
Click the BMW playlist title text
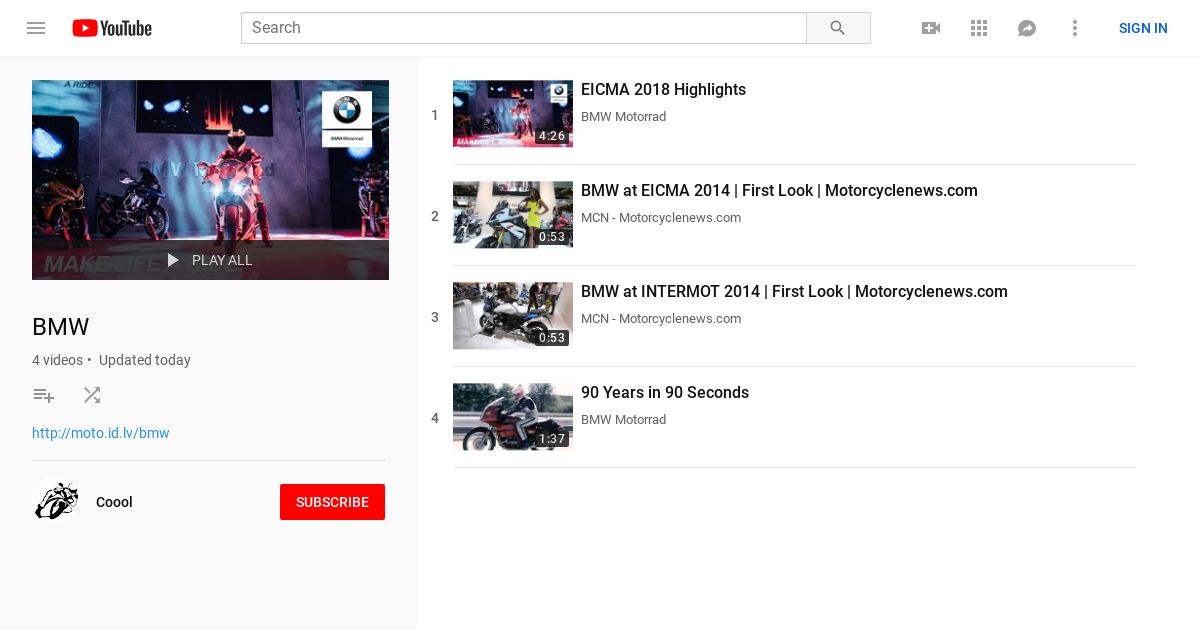point(61,327)
